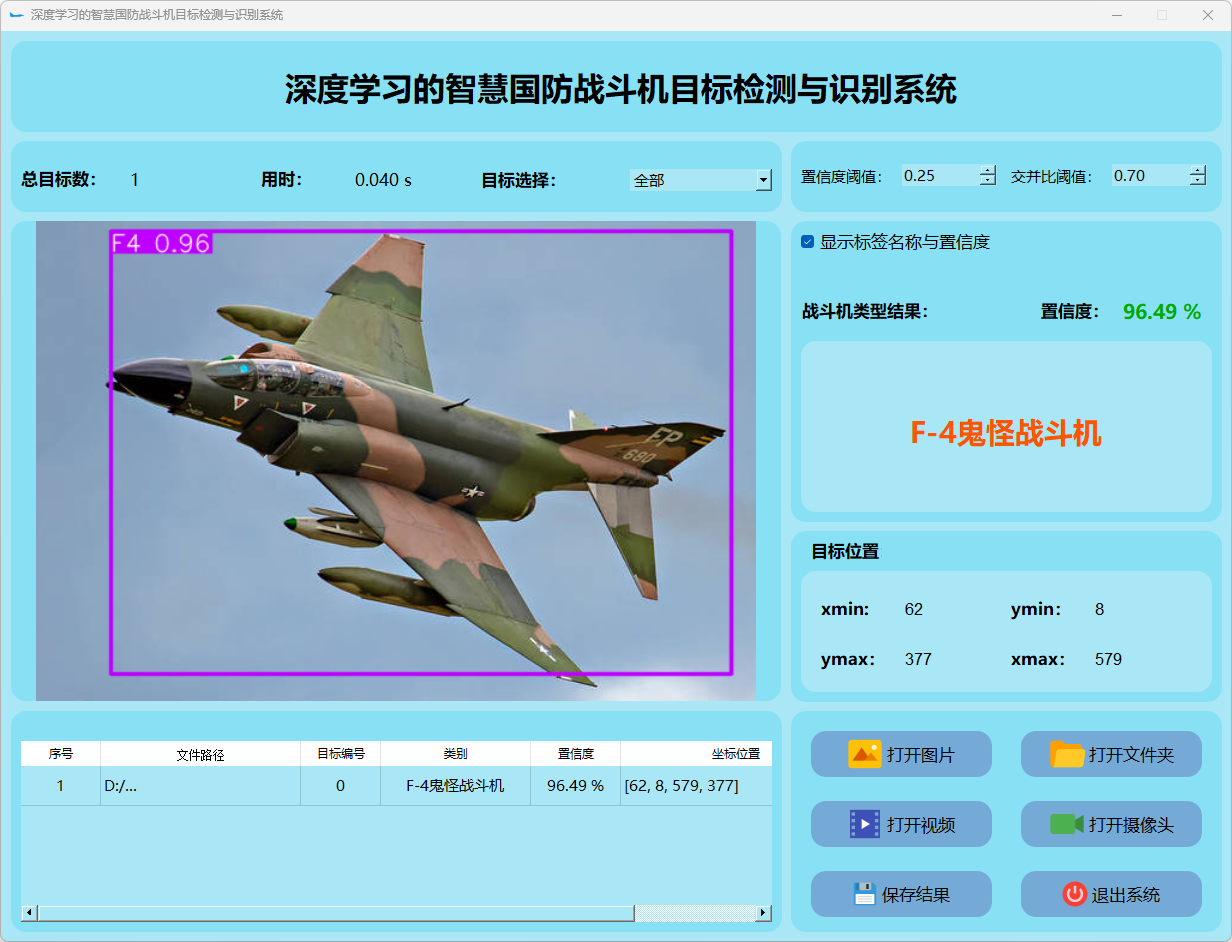Click the green camera icon for Open Camera
This screenshot has height=942, width=1232.
(1066, 824)
